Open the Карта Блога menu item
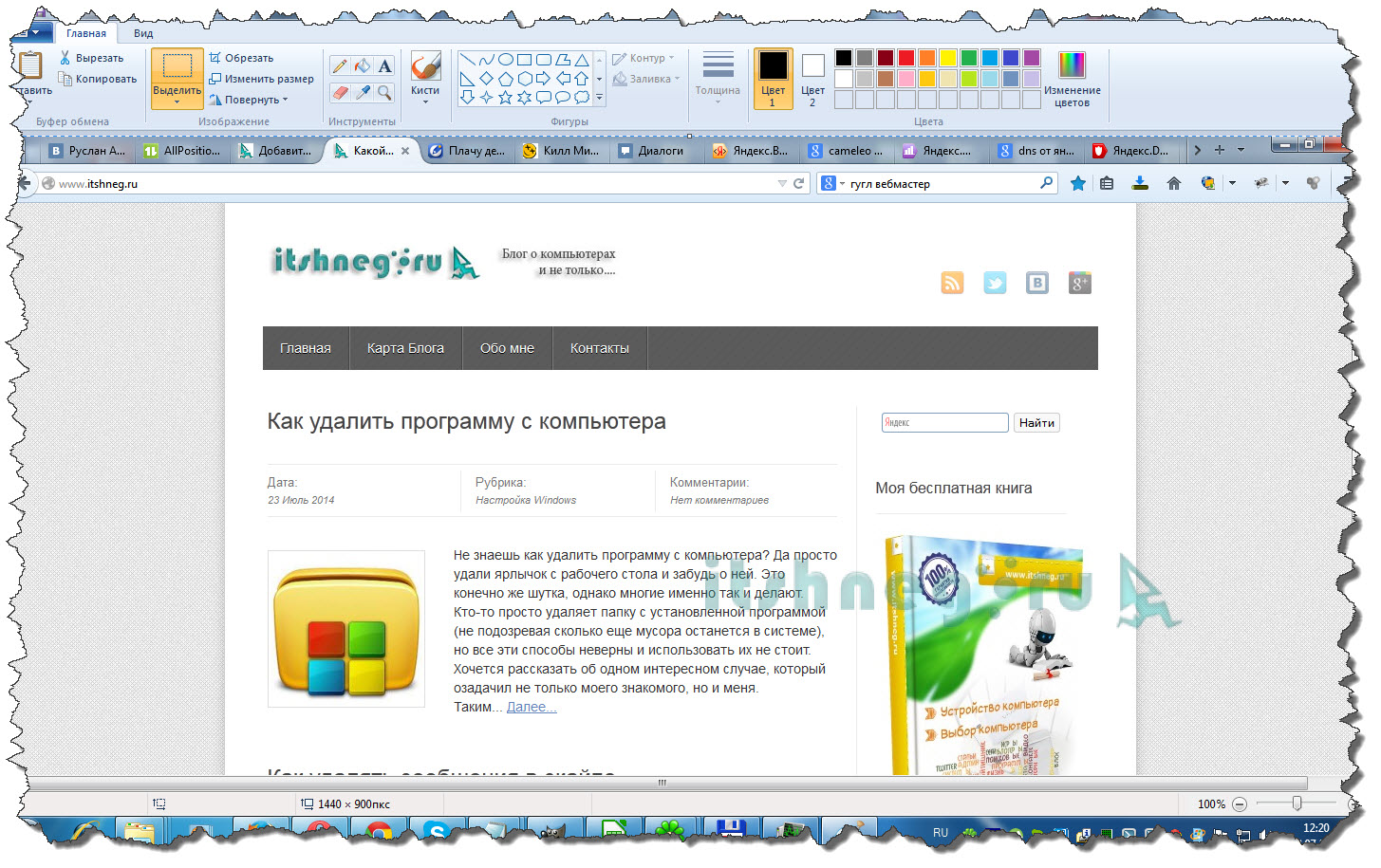Image resolution: width=1381 pixels, height=868 pixels. 405,348
